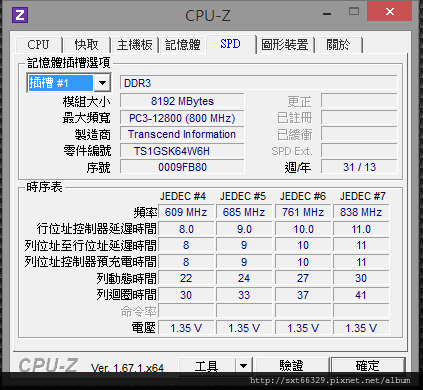Click the Ver. 1.67.1.x64 version text

coord(127,368)
